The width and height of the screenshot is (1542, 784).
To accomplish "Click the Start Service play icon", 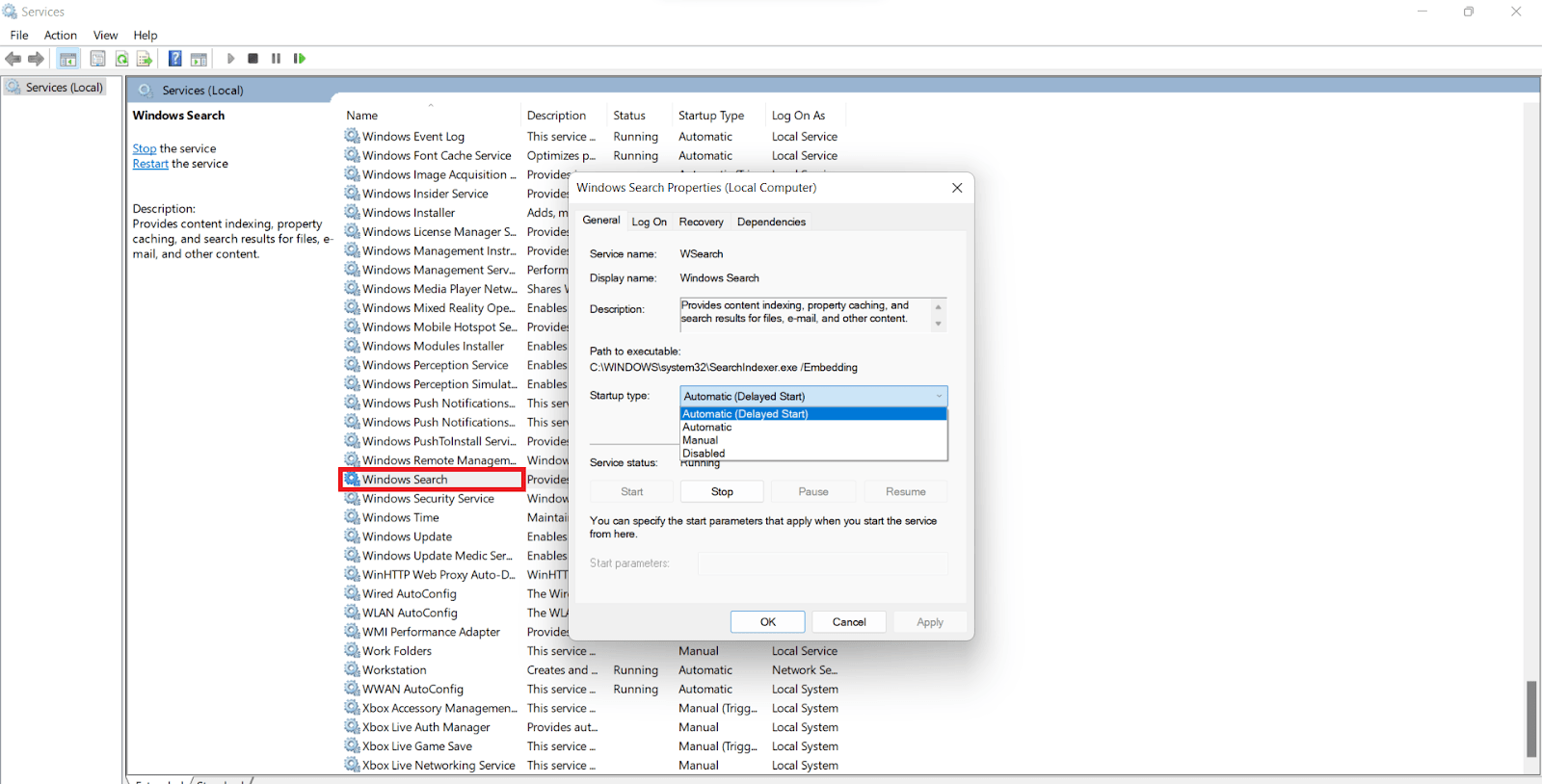I will 230,59.
